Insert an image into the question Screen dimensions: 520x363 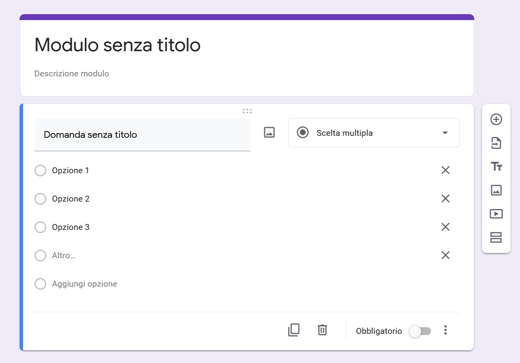tap(269, 132)
